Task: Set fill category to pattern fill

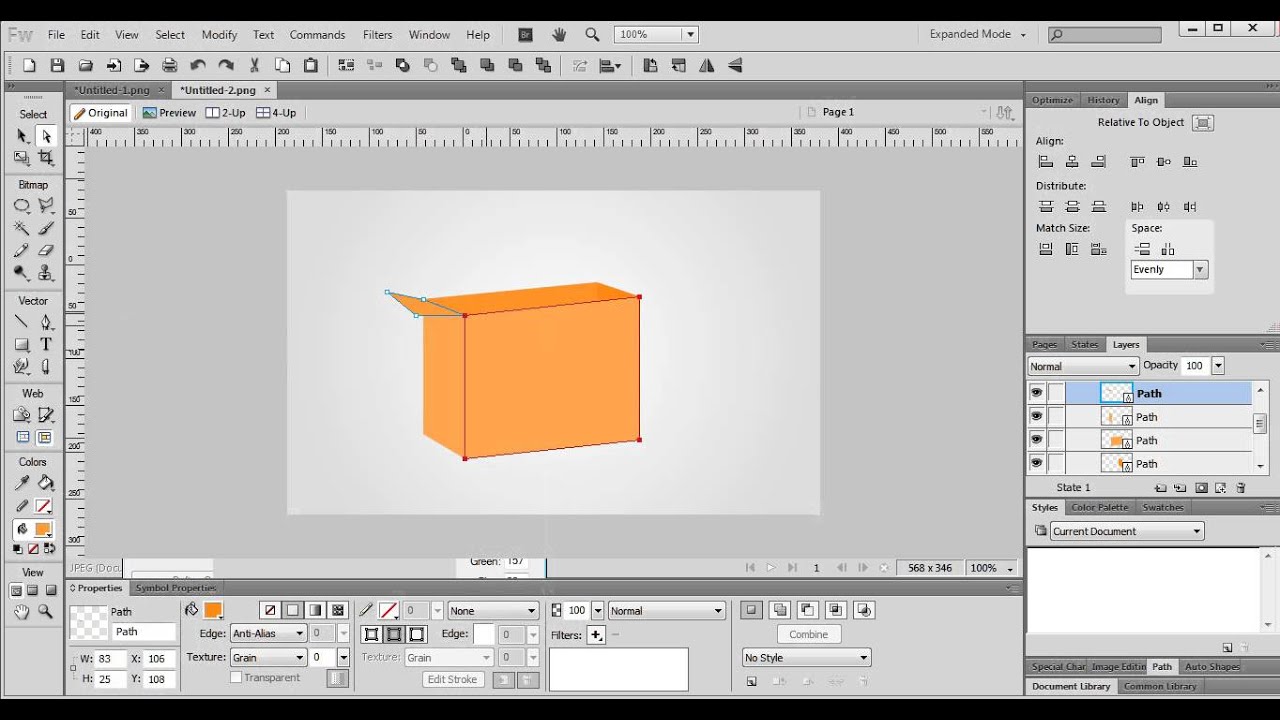Action: click(338, 610)
